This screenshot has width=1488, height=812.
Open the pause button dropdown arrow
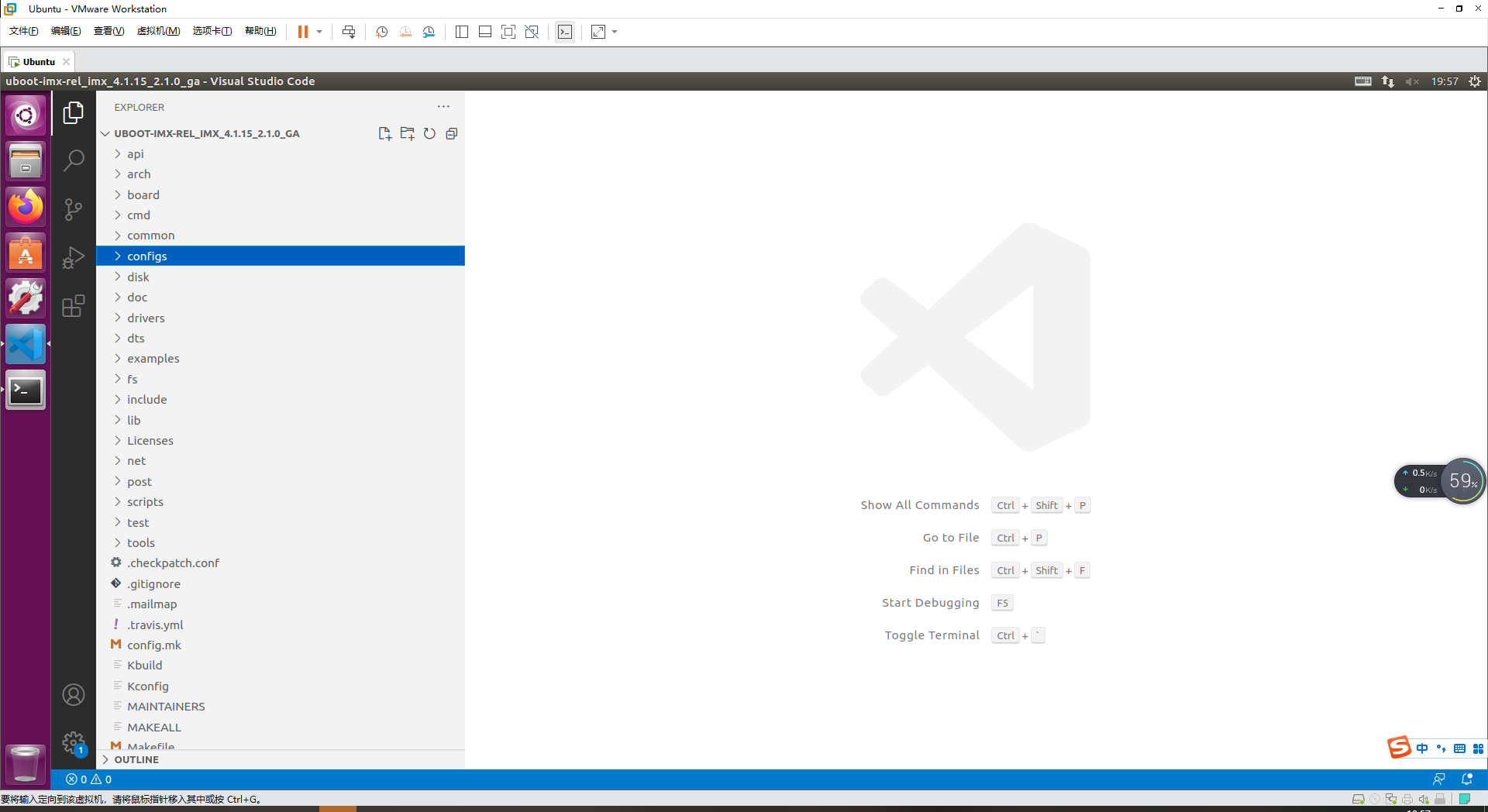(x=319, y=32)
